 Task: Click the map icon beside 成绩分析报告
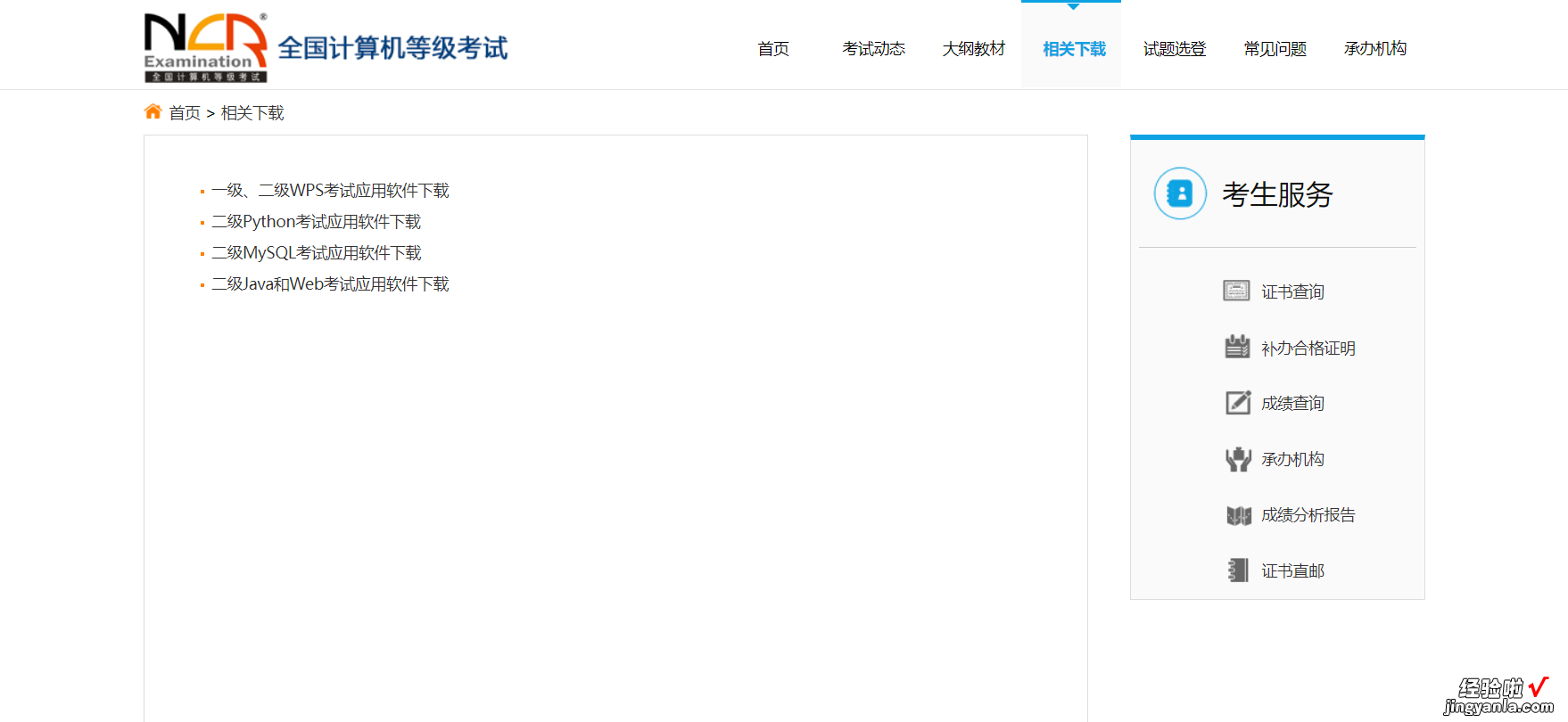click(x=1238, y=515)
